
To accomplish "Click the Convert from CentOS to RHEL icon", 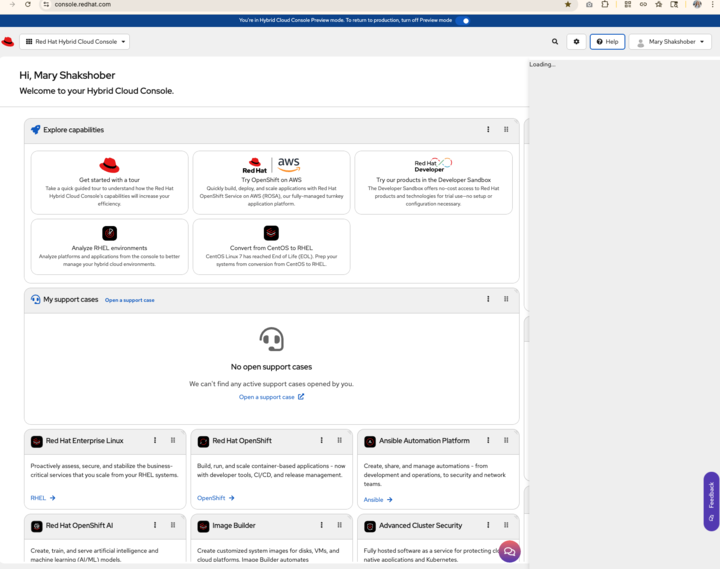I will click(x=271, y=233).
